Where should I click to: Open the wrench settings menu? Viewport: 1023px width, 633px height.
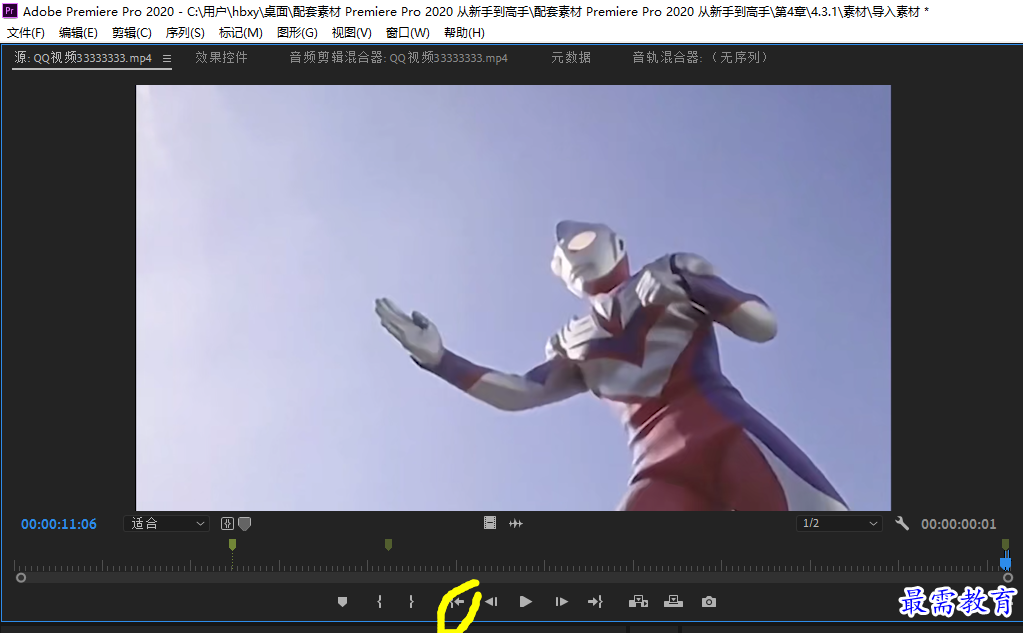[902, 523]
